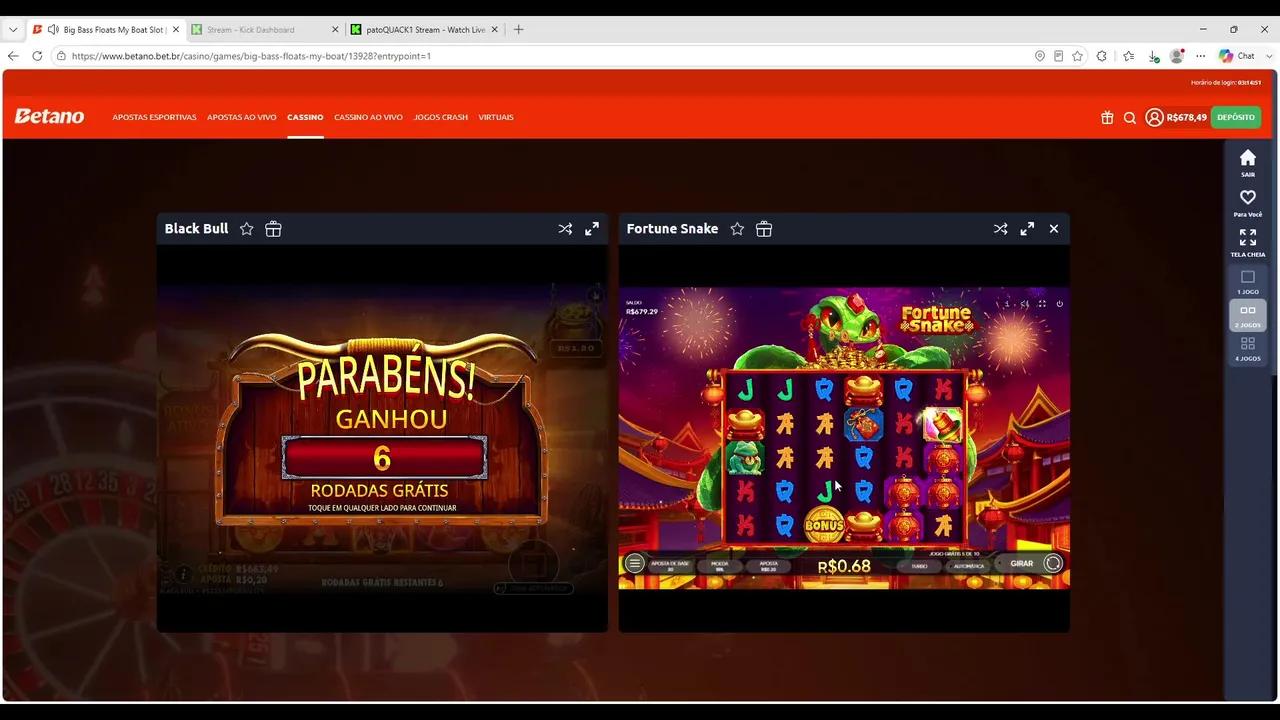Click the Betano logo
This screenshot has height=720, width=1280.
[49, 116]
